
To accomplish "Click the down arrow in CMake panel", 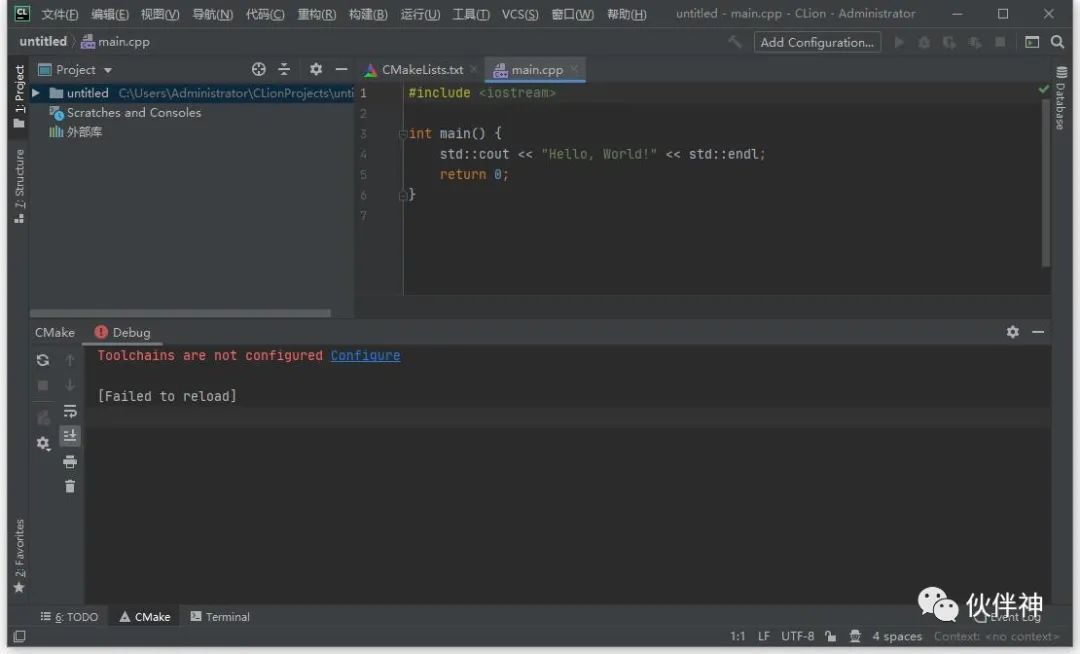I will click(70, 386).
